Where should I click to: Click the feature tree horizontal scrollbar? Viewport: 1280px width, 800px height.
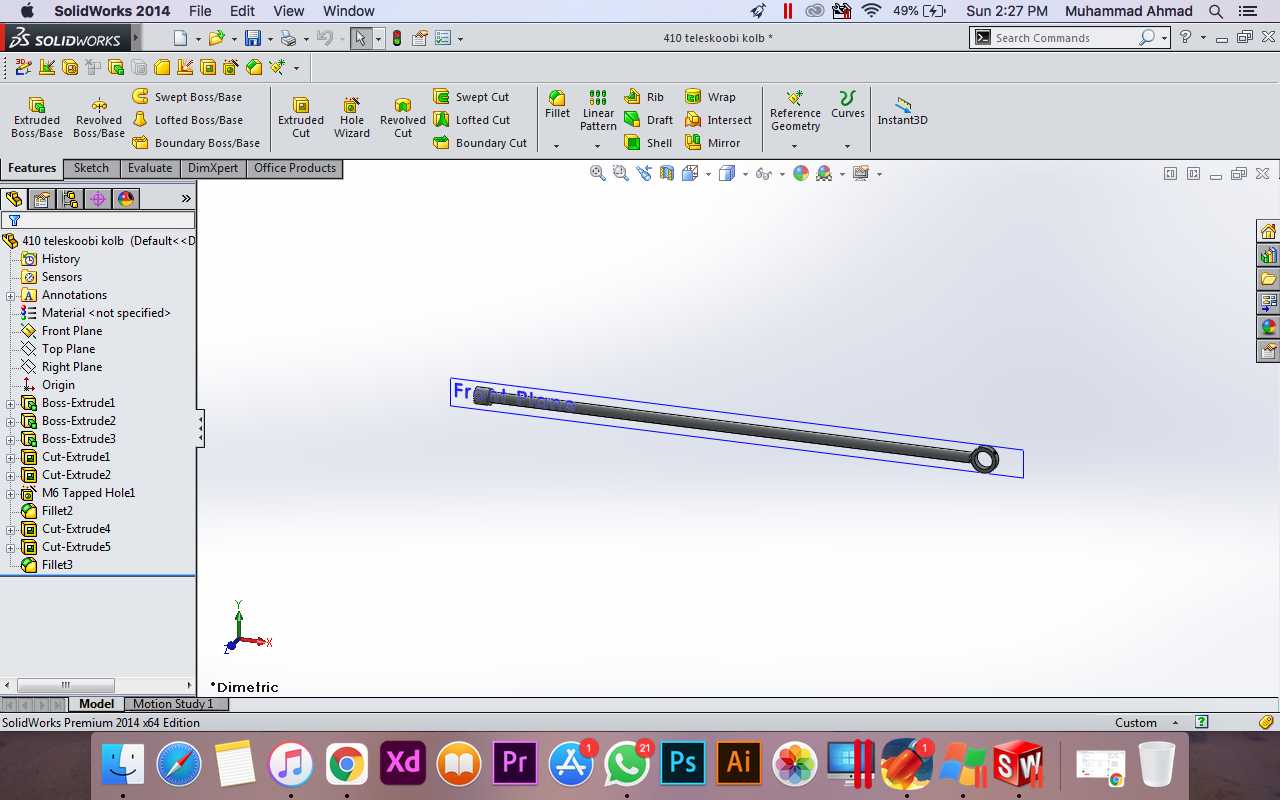pyautogui.click(x=66, y=685)
